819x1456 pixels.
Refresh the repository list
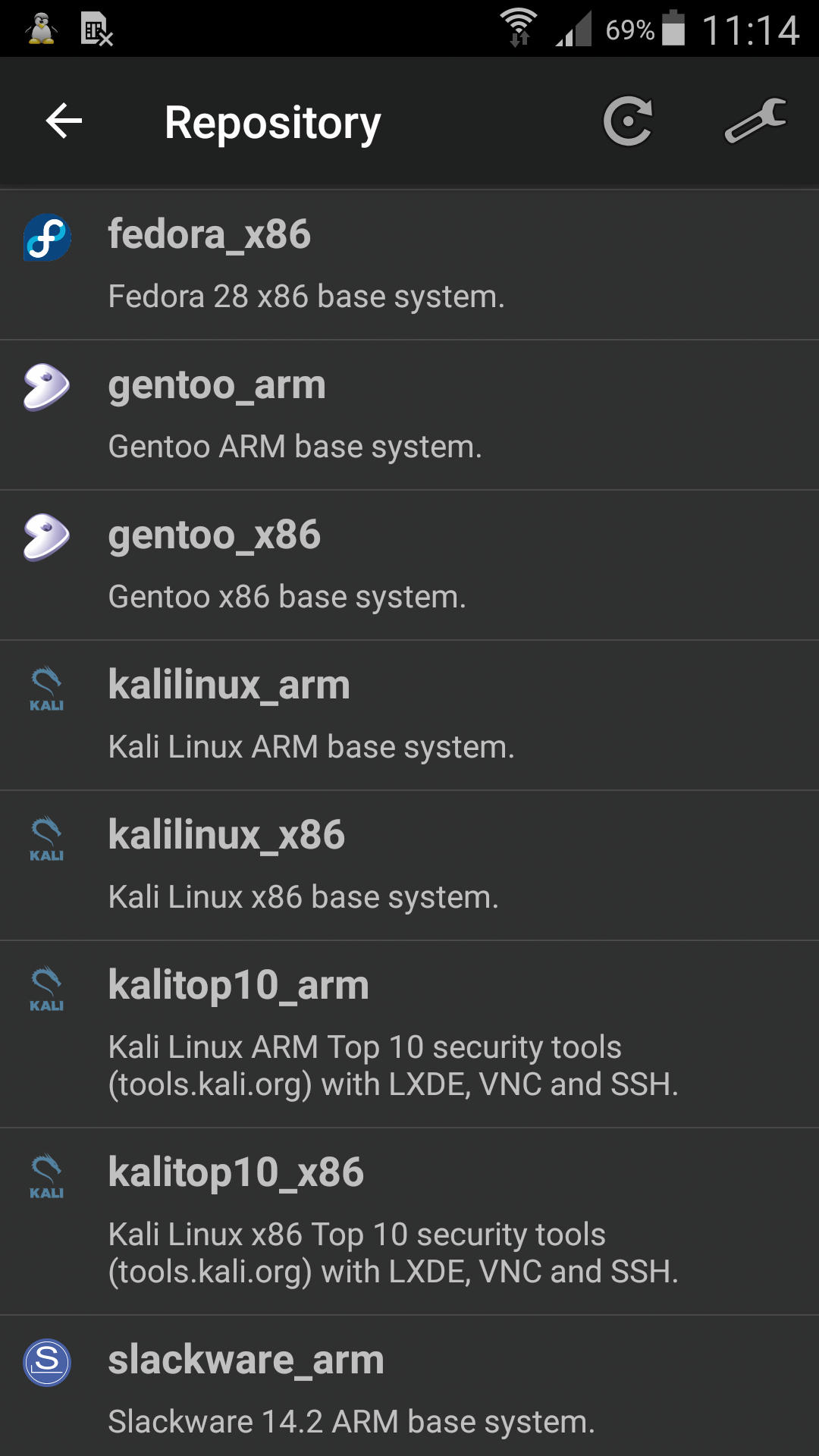[x=628, y=121]
